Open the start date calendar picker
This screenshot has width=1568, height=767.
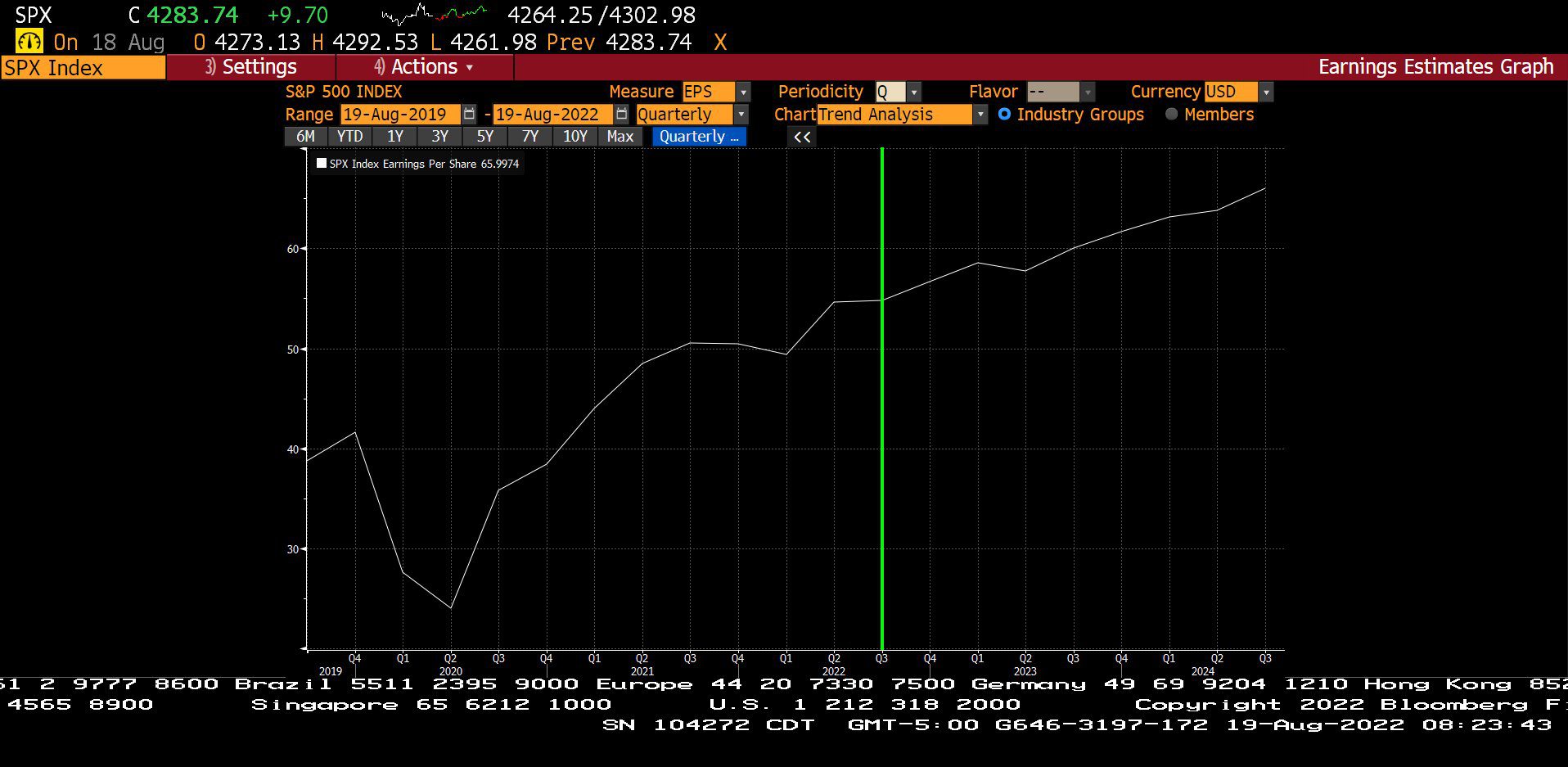[469, 114]
